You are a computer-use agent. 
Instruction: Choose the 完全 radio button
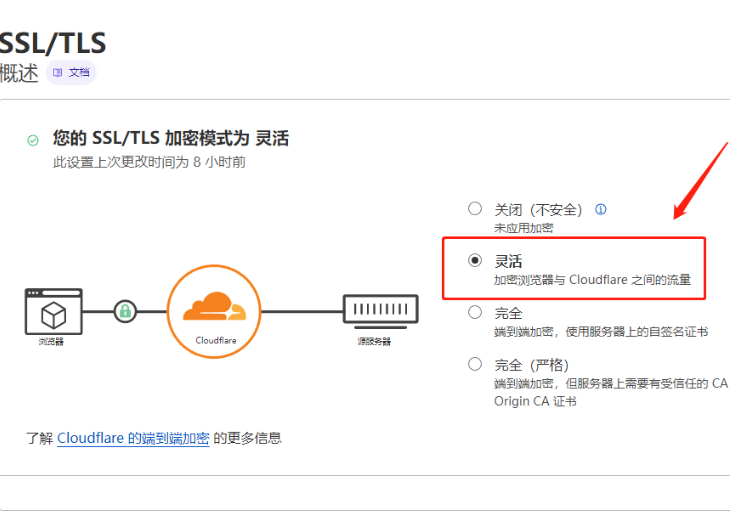tap(475, 312)
